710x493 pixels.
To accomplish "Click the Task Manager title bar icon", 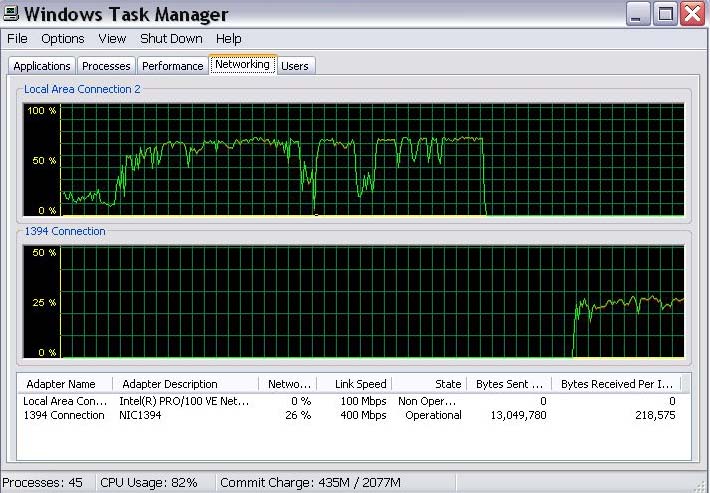I will (x=11, y=14).
